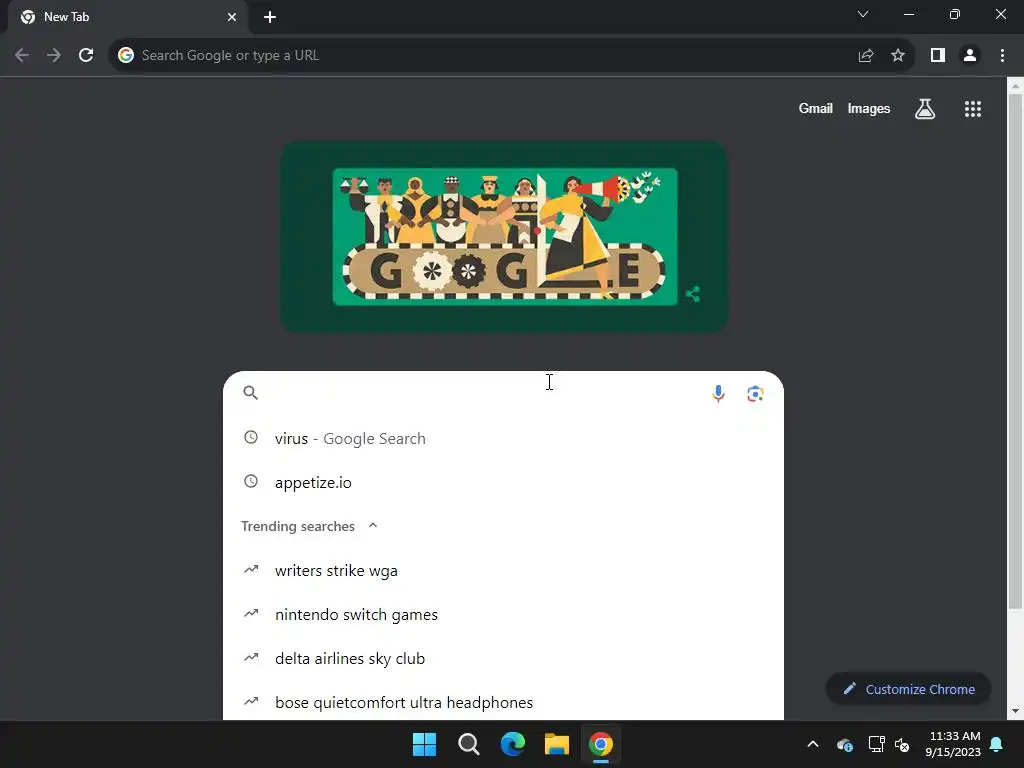
Task: Click the browser forward arrow
Action: click(x=54, y=56)
